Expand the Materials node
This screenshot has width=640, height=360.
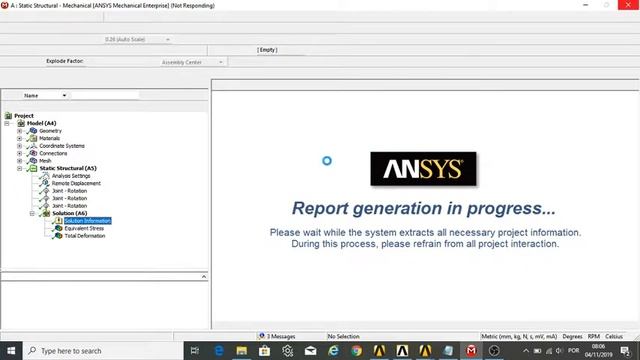point(20,138)
